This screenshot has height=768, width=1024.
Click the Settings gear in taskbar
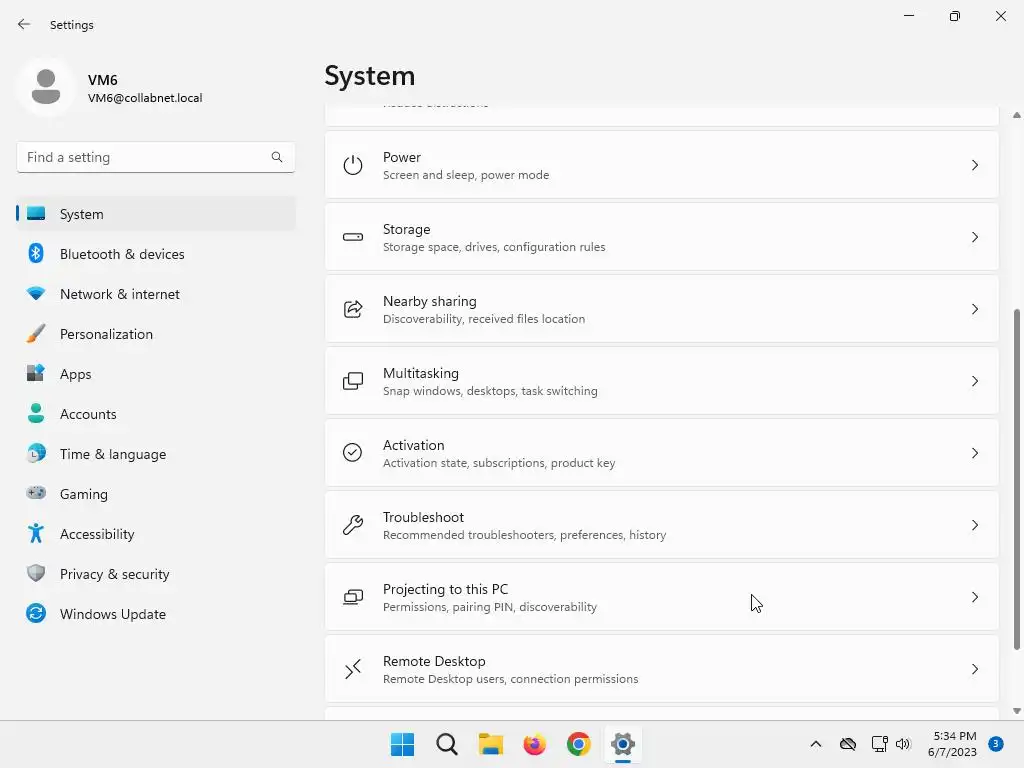point(622,744)
